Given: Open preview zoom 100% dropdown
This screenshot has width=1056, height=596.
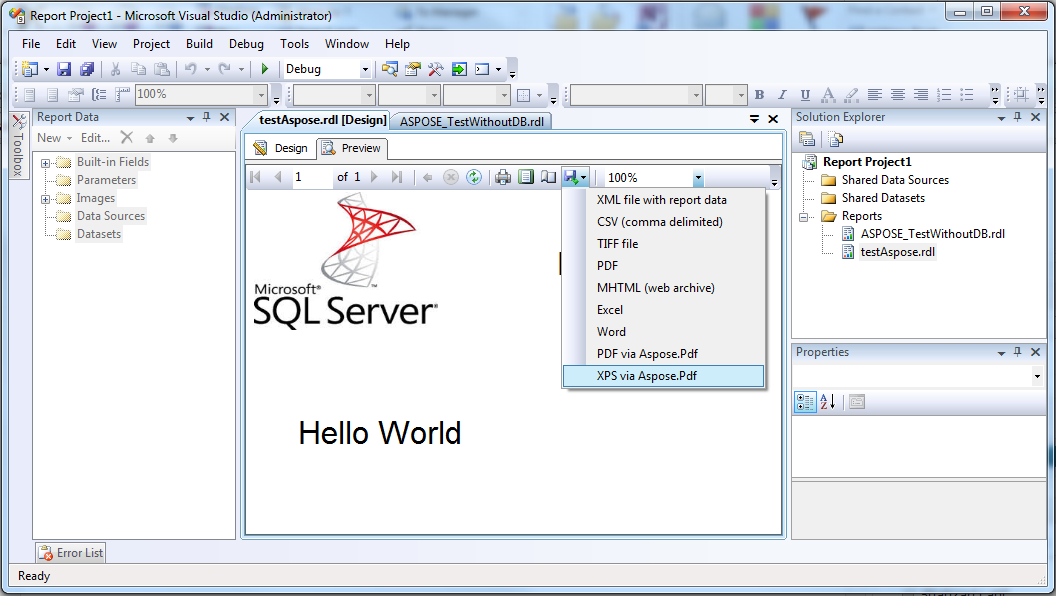Looking at the screenshot, I should (x=698, y=178).
